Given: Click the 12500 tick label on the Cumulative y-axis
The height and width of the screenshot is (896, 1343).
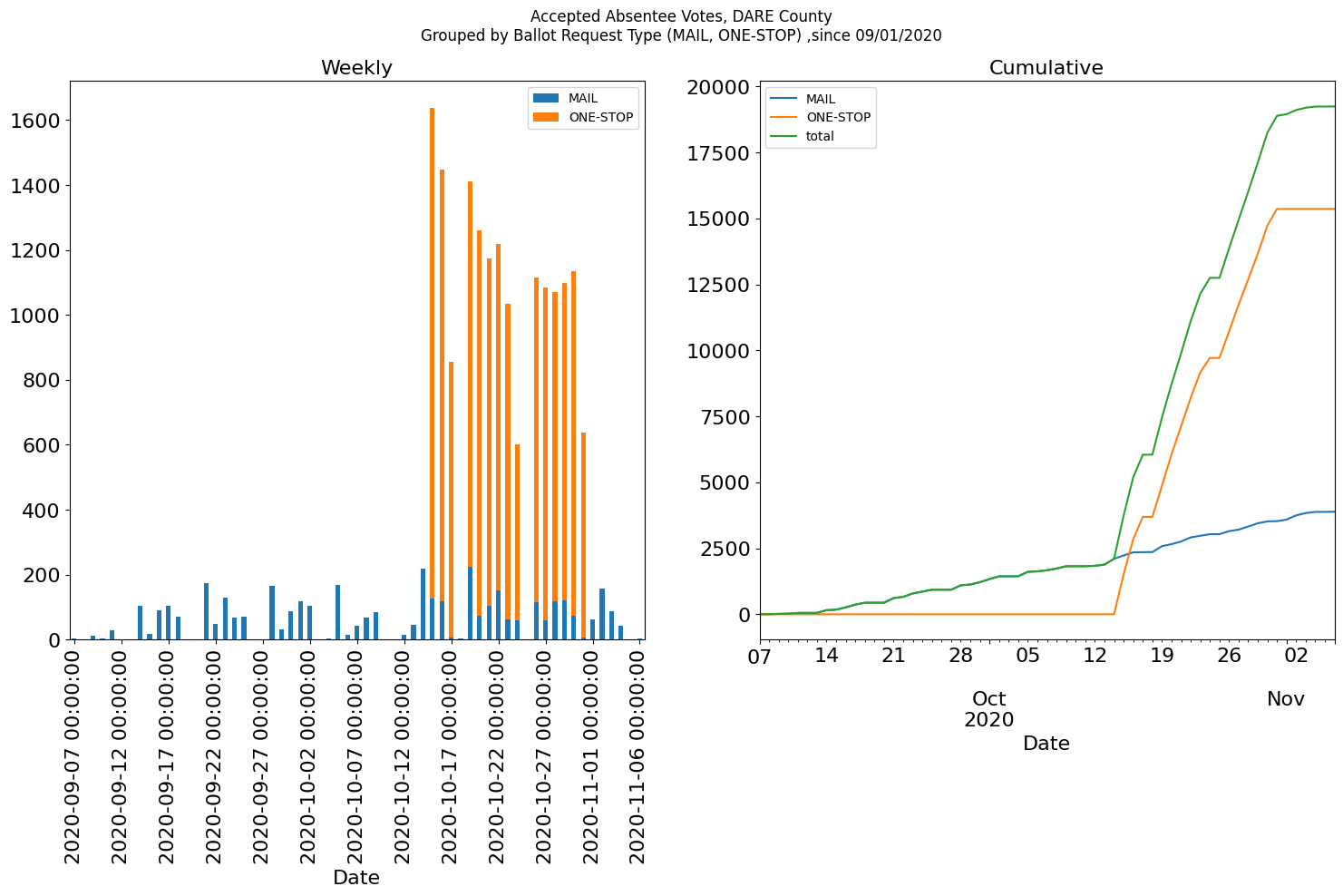Looking at the screenshot, I should [719, 285].
